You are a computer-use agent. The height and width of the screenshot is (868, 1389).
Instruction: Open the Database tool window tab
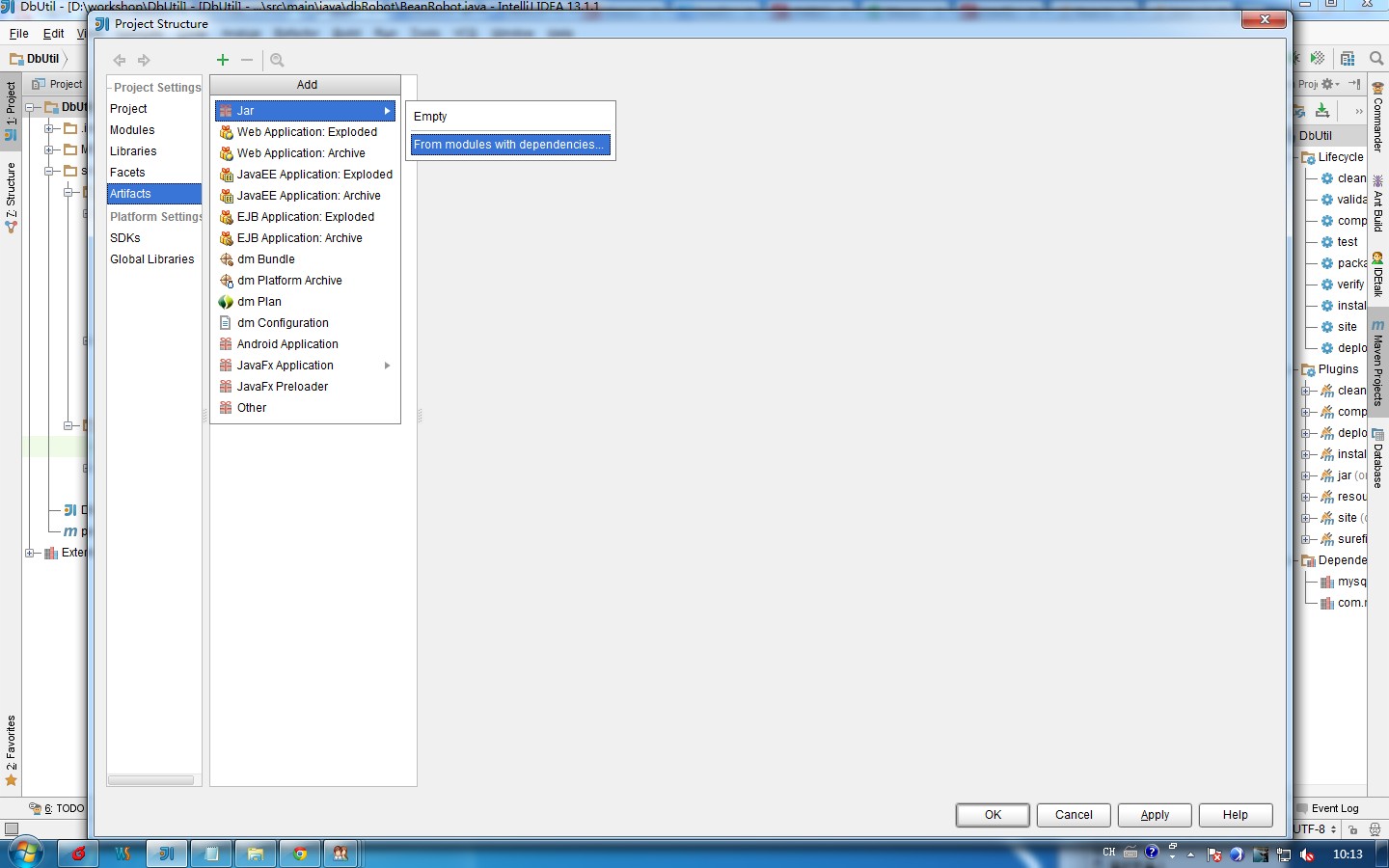click(1378, 459)
